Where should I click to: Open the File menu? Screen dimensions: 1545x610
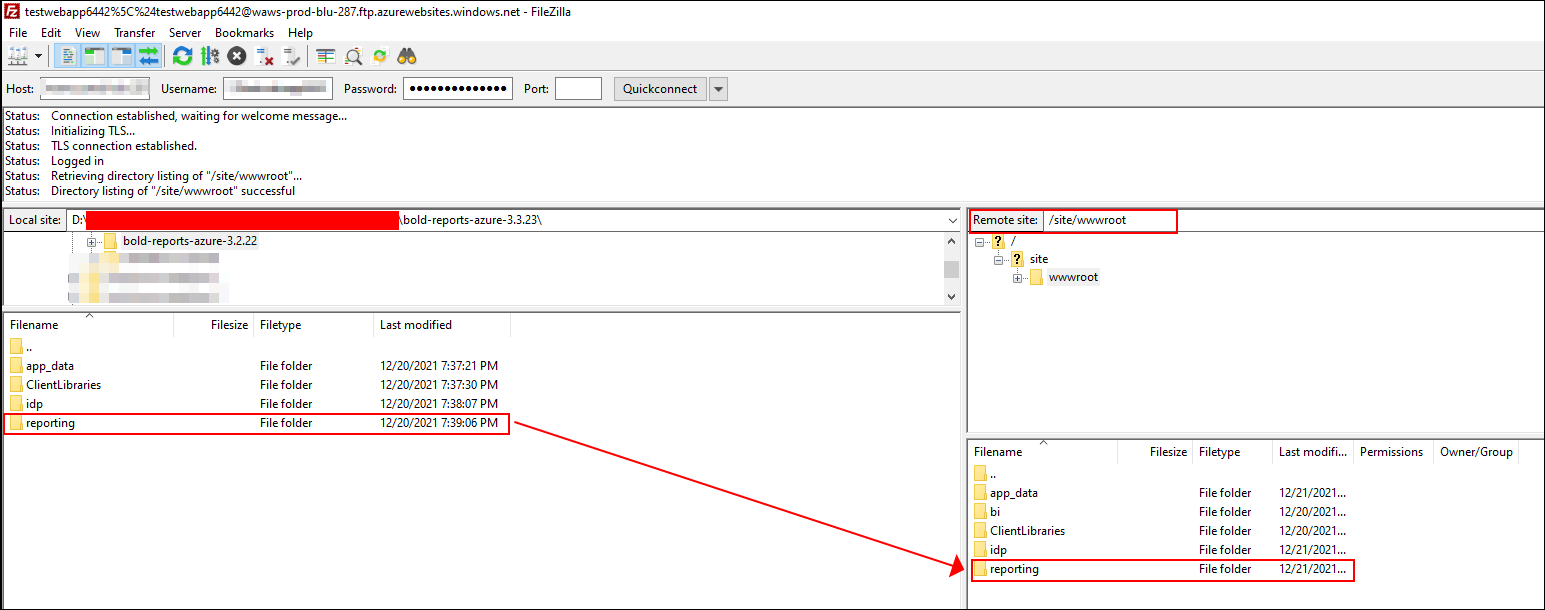(x=18, y=33)
